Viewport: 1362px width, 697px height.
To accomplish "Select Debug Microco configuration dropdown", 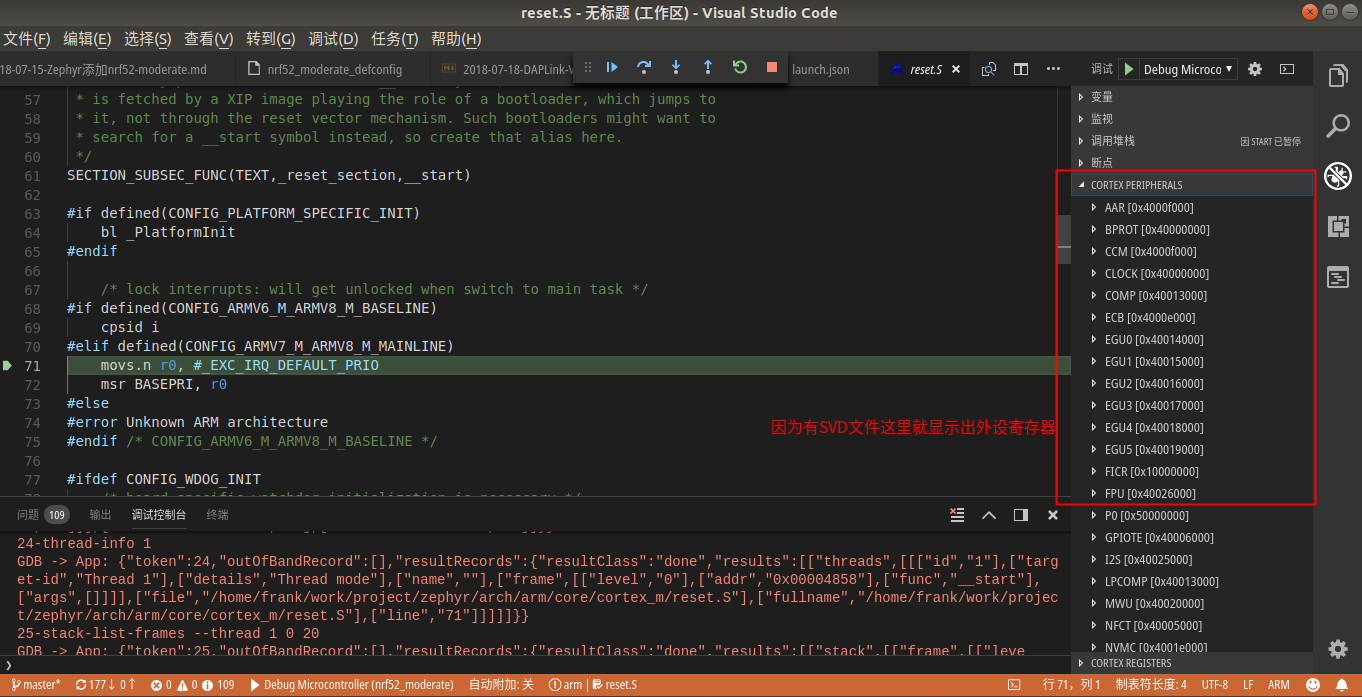I will point(1187,69).
